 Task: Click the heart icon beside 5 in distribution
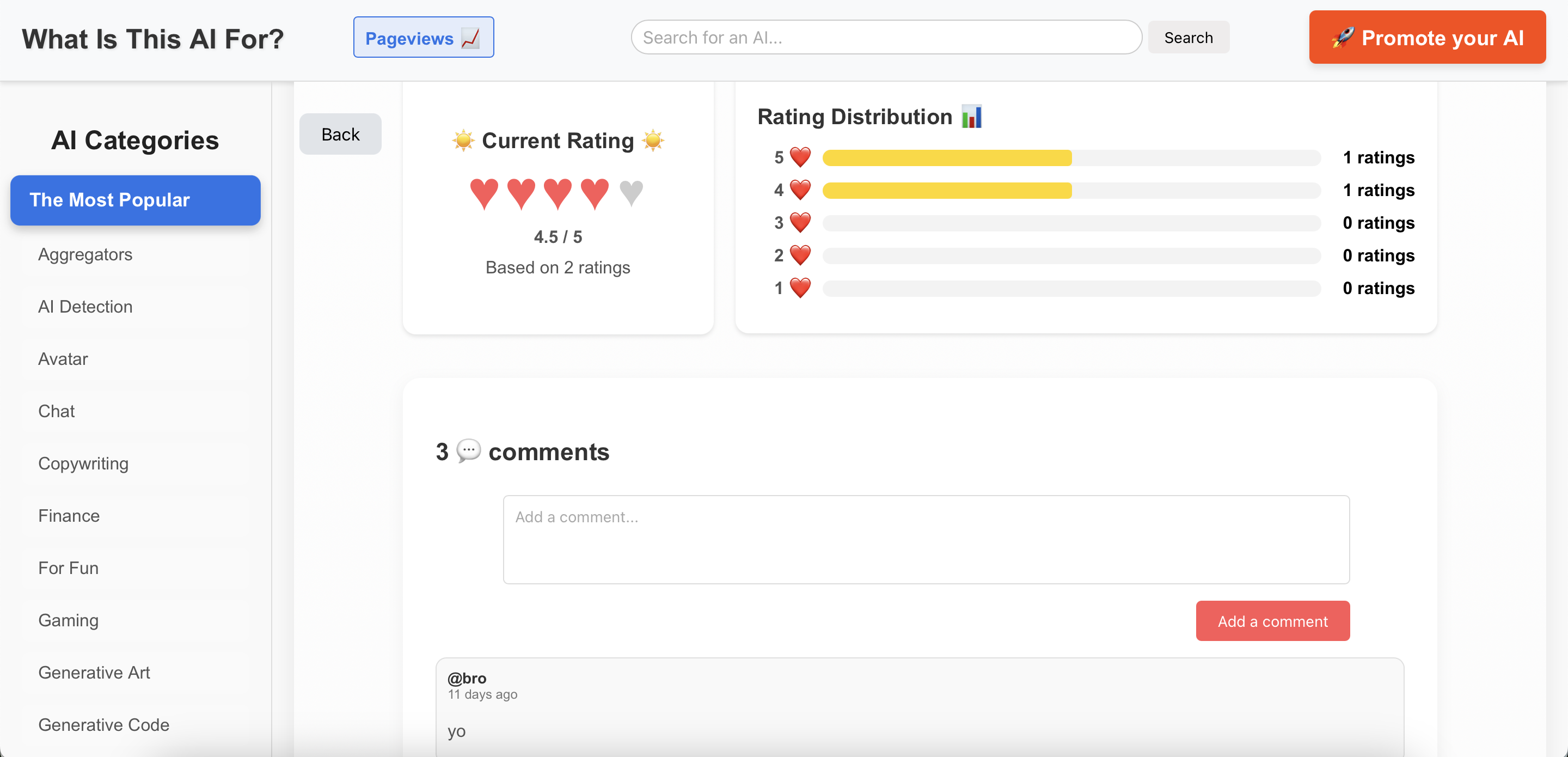coord(800,157)
